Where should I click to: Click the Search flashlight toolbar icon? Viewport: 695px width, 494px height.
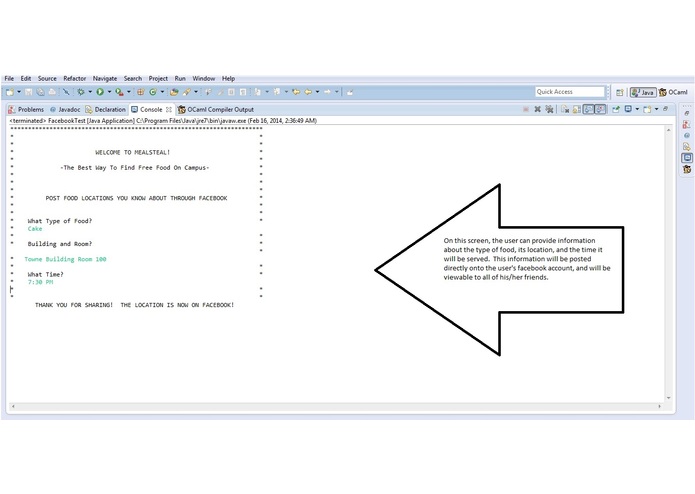tap(187, 92)
